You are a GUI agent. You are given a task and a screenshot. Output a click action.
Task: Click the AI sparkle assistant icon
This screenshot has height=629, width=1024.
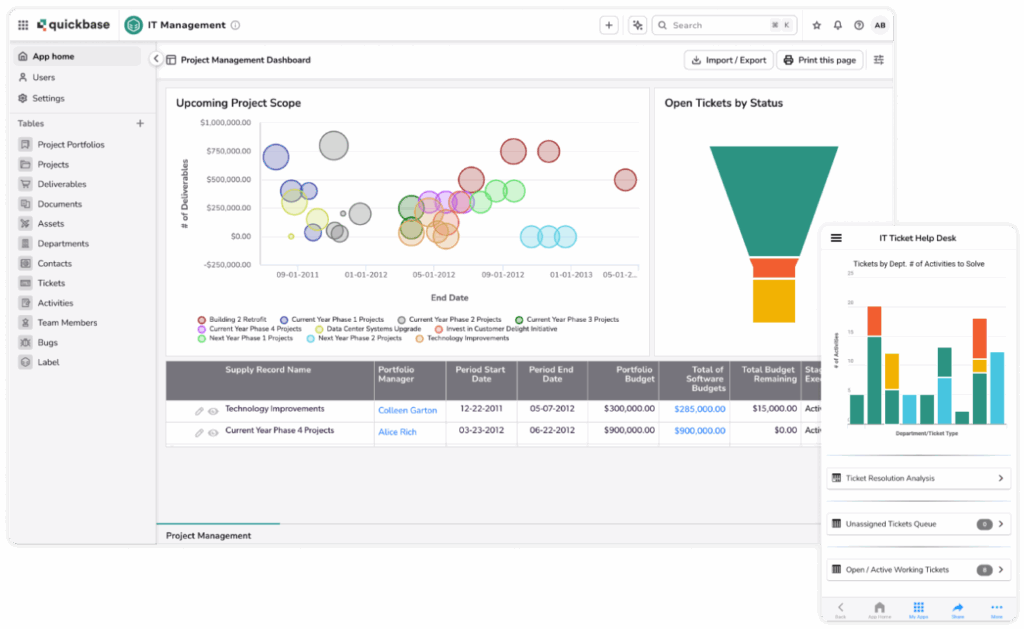click(x=638, y=25)
